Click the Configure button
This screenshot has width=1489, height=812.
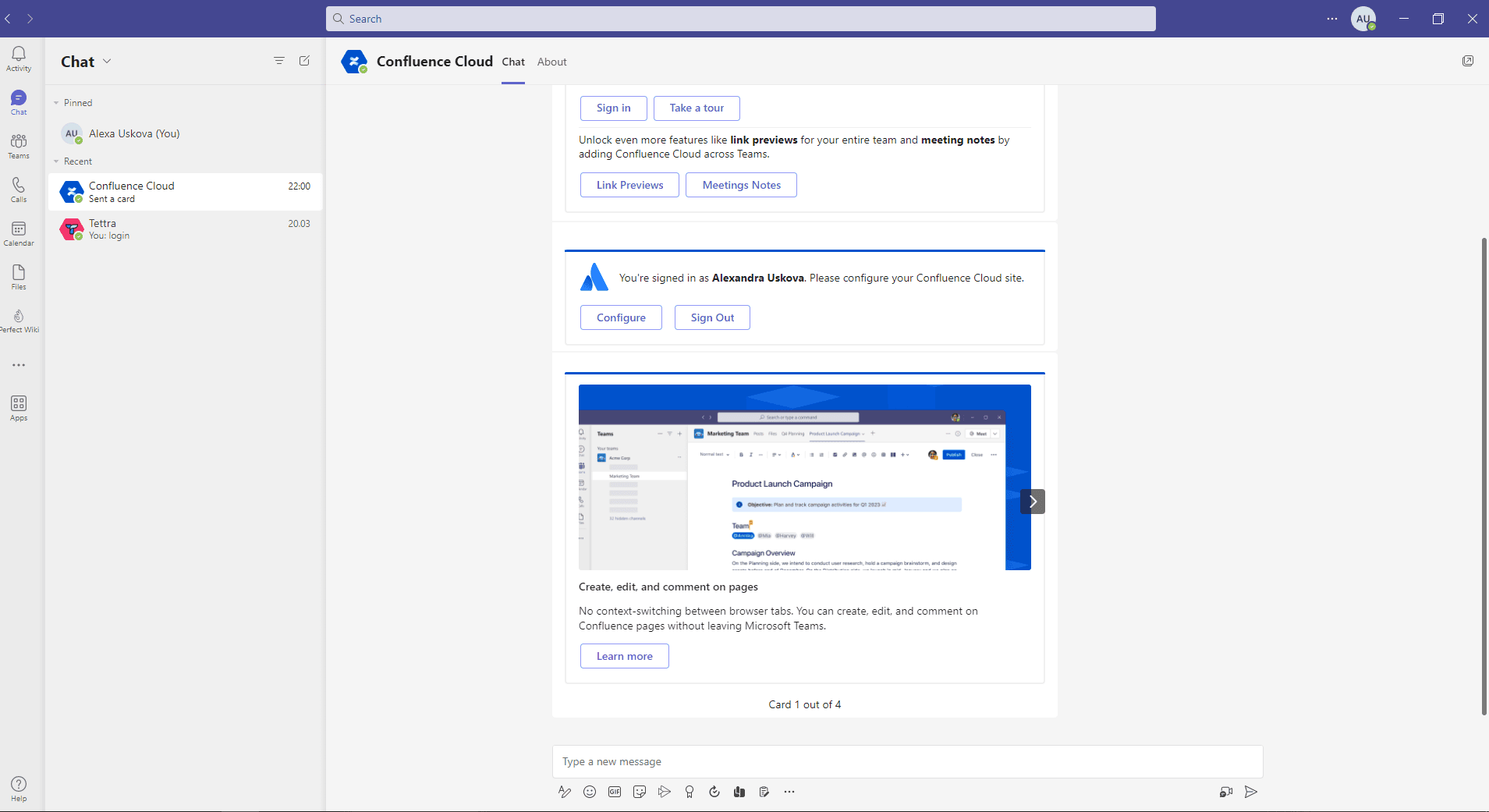coord(621,317)
